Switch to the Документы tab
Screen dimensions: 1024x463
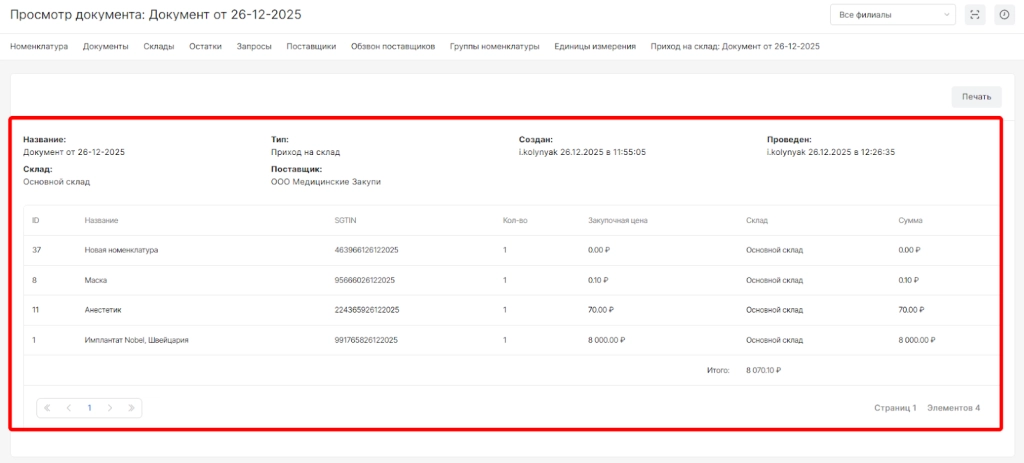click(105, 46)
